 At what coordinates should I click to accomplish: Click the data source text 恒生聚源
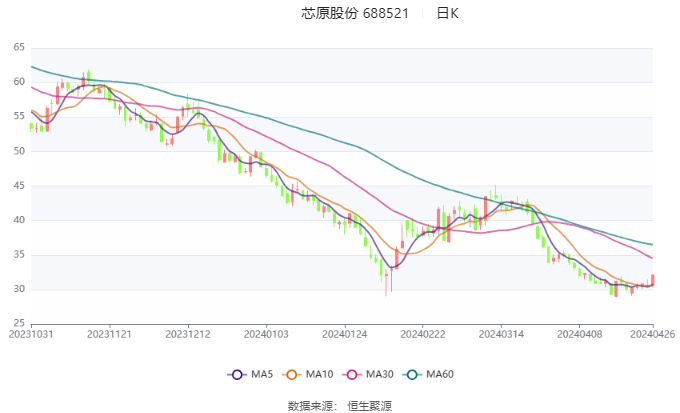(x=370, y=406)
